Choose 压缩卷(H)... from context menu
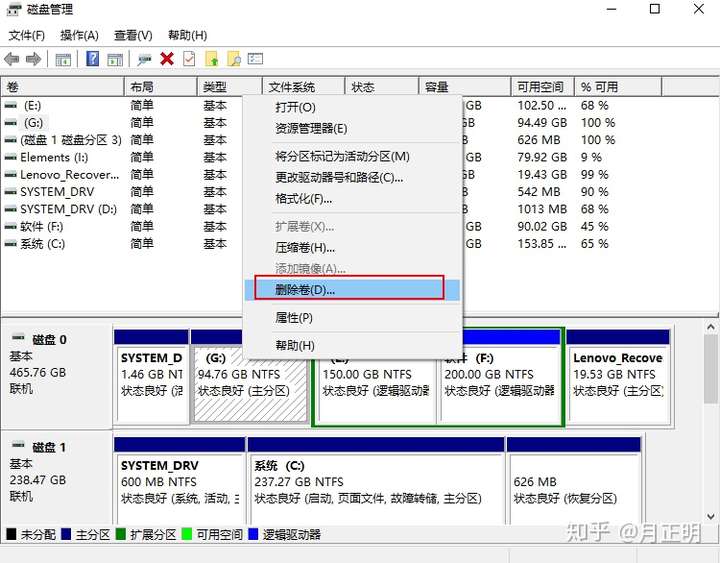Viewport: 720px width, 563px height. [352, 248]
